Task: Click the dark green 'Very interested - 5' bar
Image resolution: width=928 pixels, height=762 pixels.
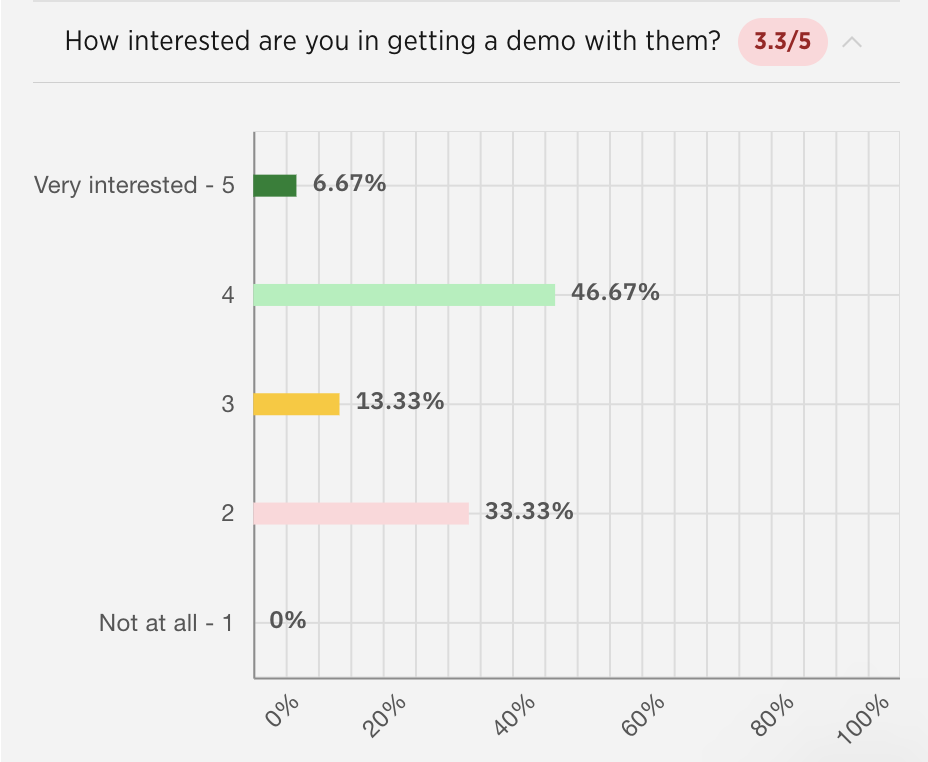Action: coord(276,185)
